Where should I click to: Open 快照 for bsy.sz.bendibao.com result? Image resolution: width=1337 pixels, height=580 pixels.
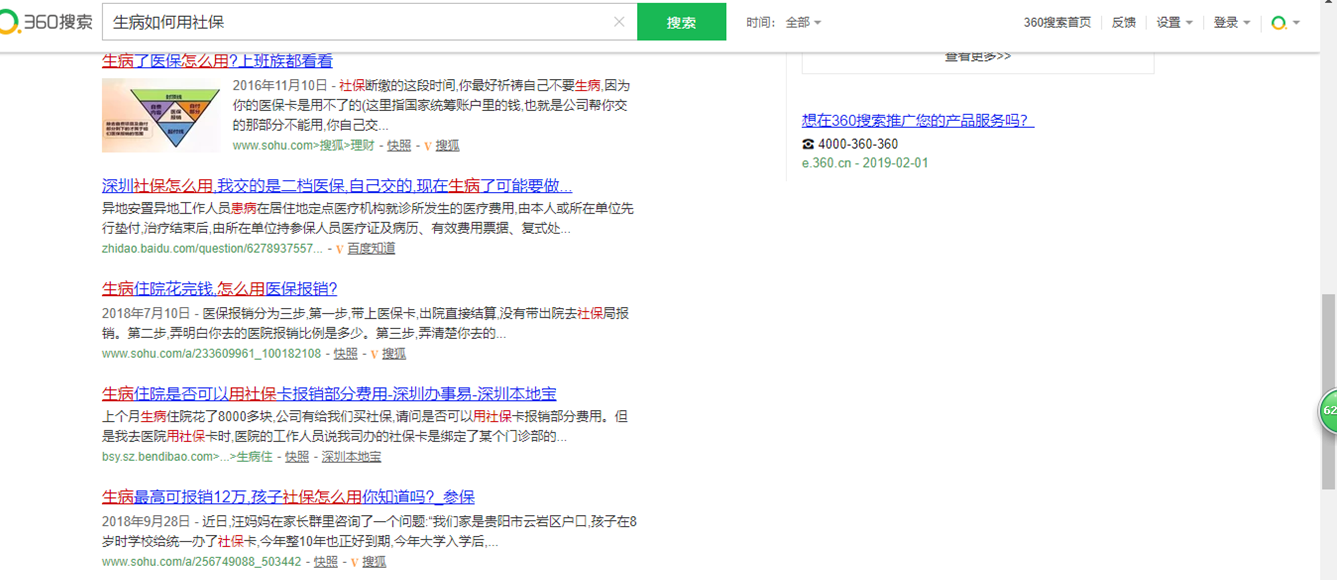point(297,456)
